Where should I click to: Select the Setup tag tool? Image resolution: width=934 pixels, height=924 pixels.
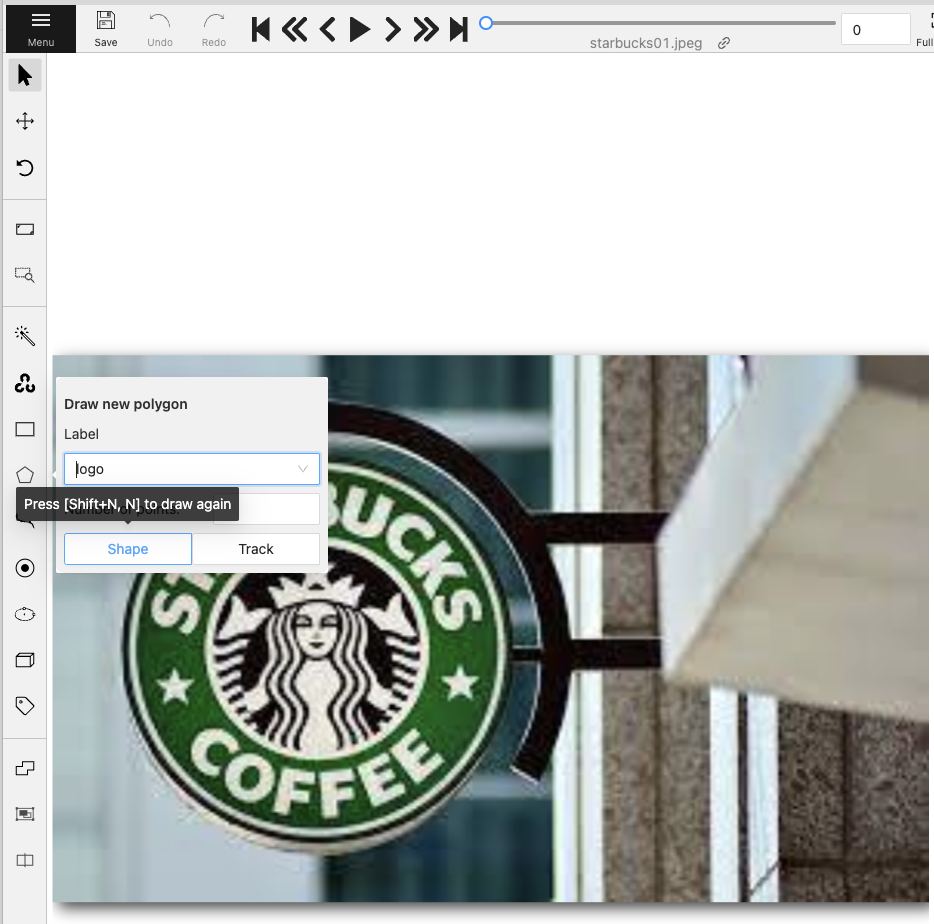25,706
